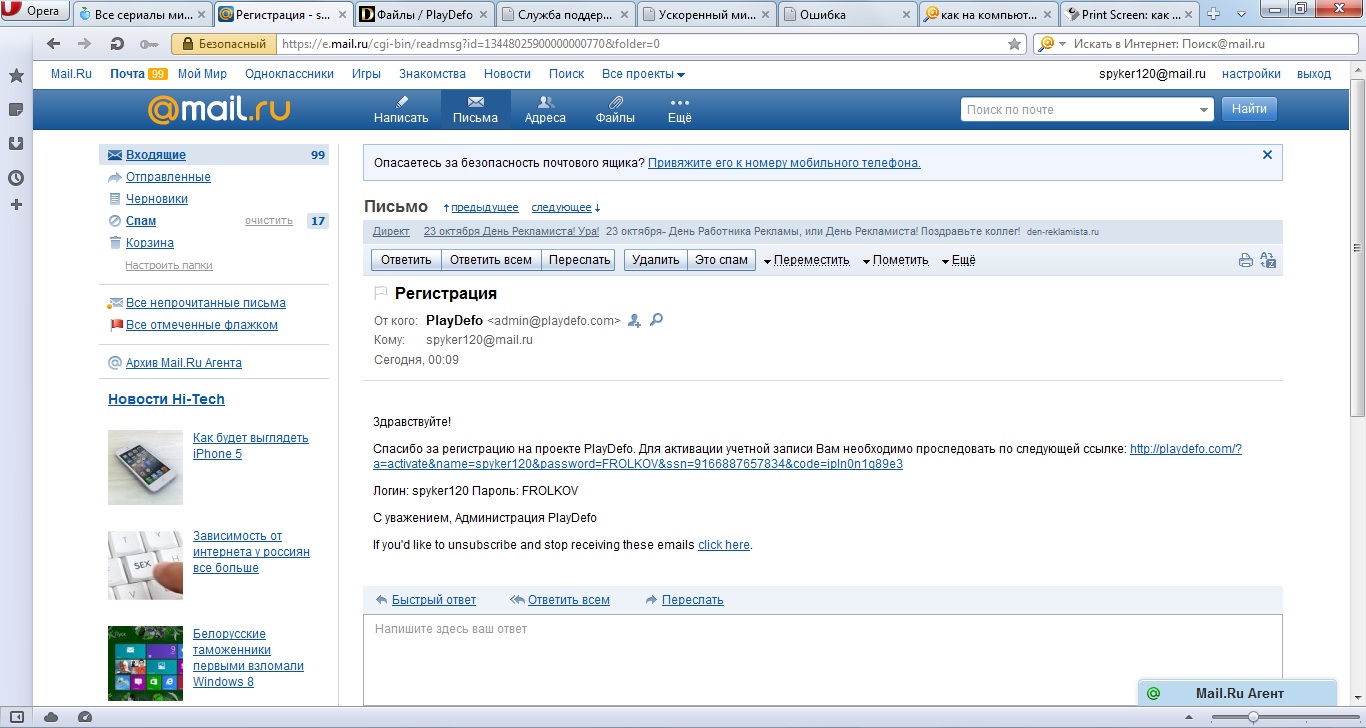Image resolution: width=1366 pixels, height=728 pixels.
Task: Open Отправленные sent folder
Action: pyautogui.click(x=168, y=177)
